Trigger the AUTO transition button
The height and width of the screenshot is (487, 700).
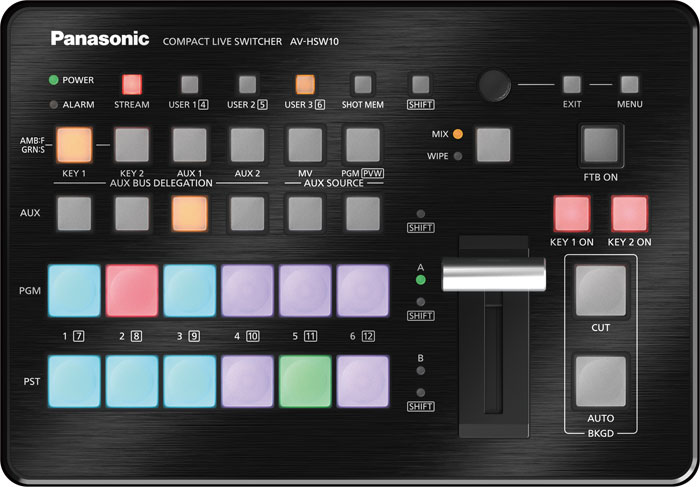(600, 382)
